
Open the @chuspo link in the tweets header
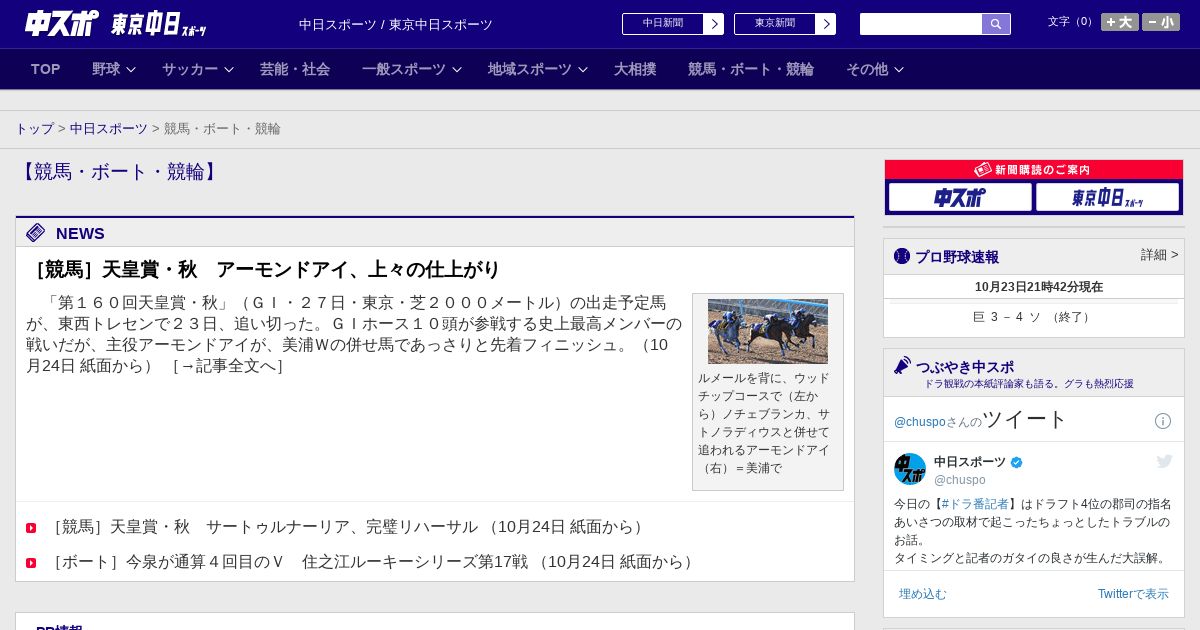point(919,422)
